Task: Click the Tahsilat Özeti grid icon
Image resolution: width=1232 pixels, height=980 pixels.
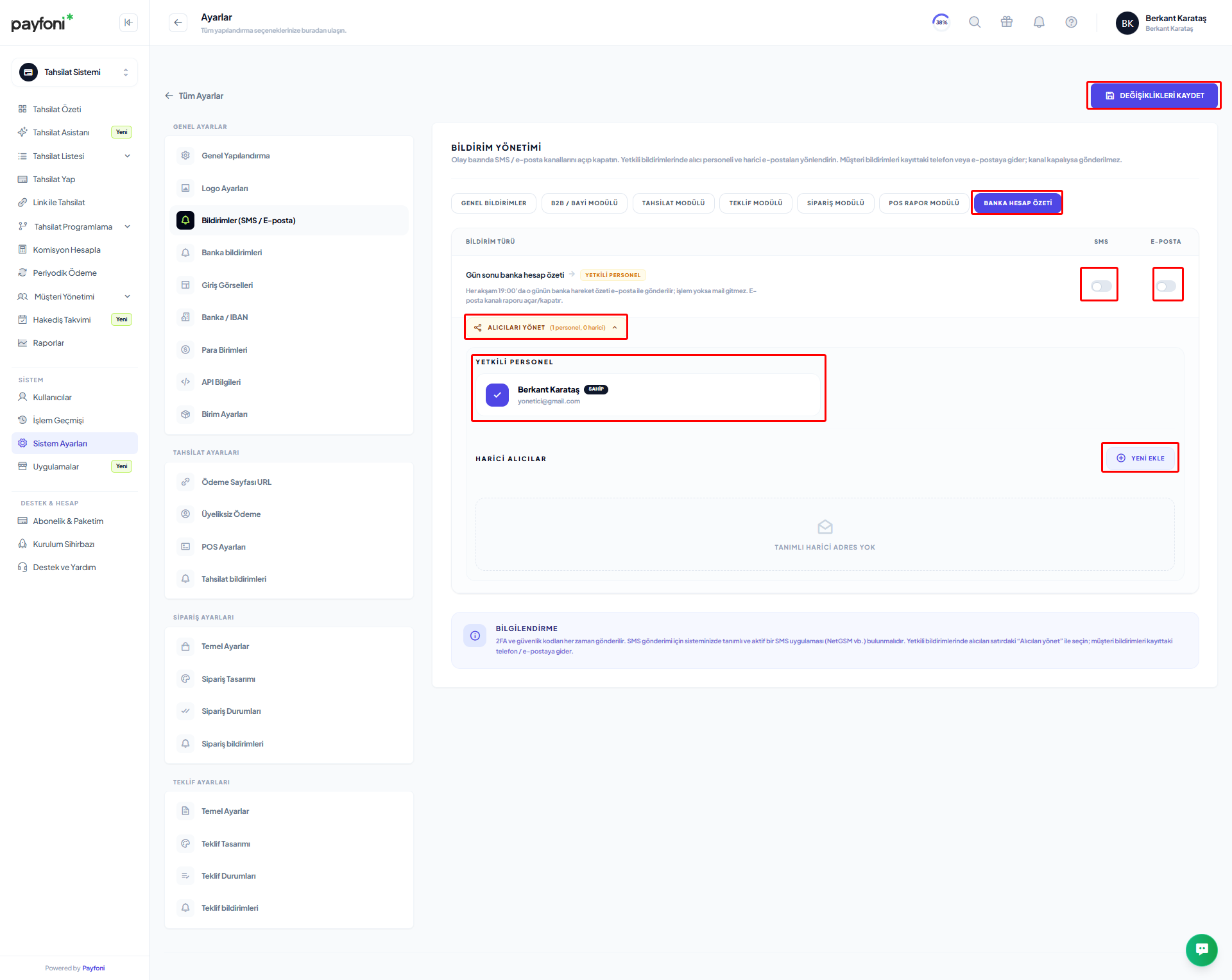Action: pos(22,109)
